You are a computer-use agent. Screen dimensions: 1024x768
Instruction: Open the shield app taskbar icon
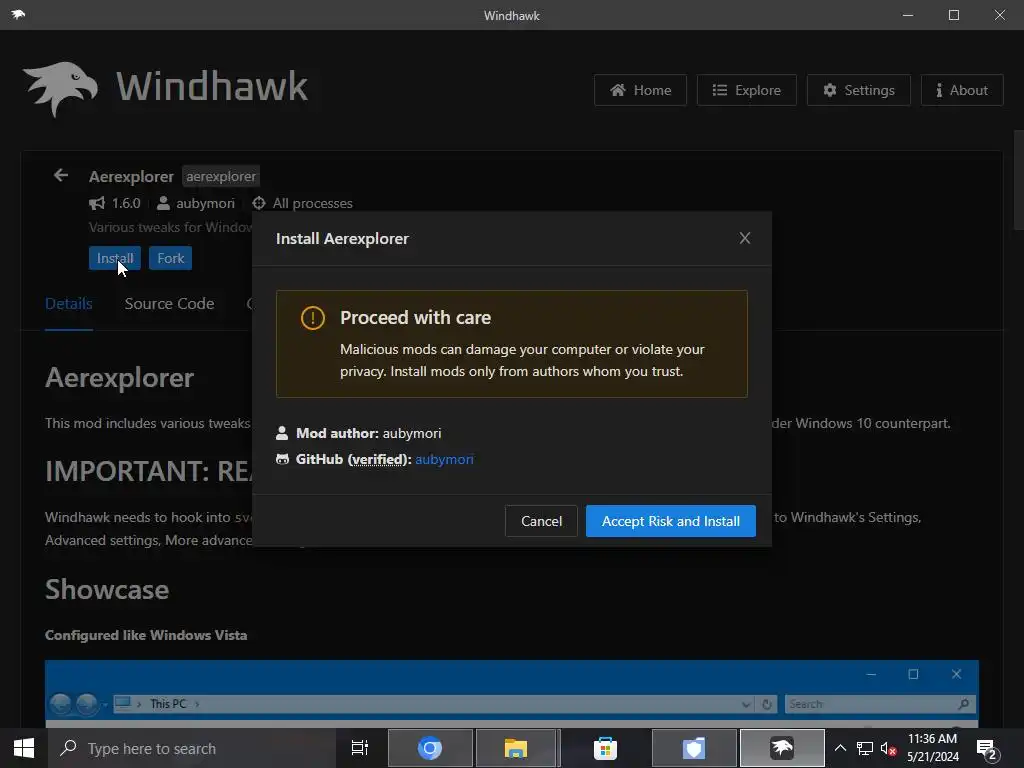[x=694, y=748]
